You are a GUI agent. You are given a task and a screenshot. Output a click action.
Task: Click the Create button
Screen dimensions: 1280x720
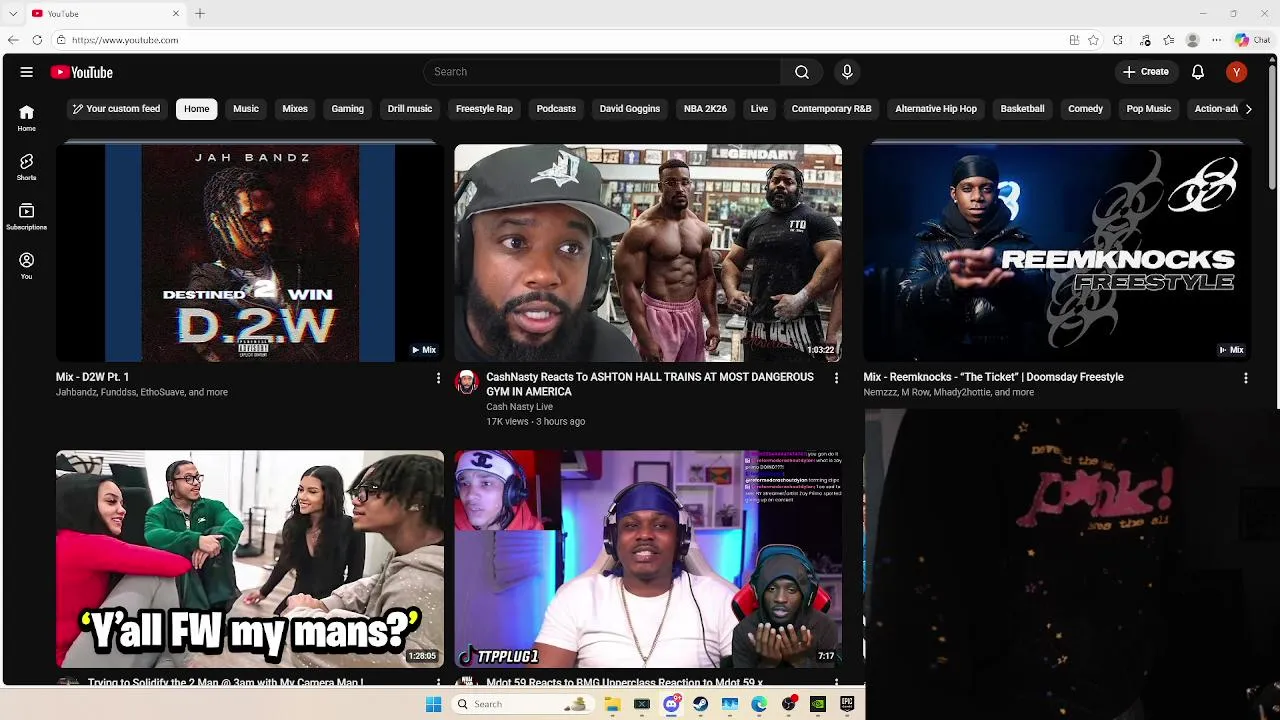click(1146, 72)
